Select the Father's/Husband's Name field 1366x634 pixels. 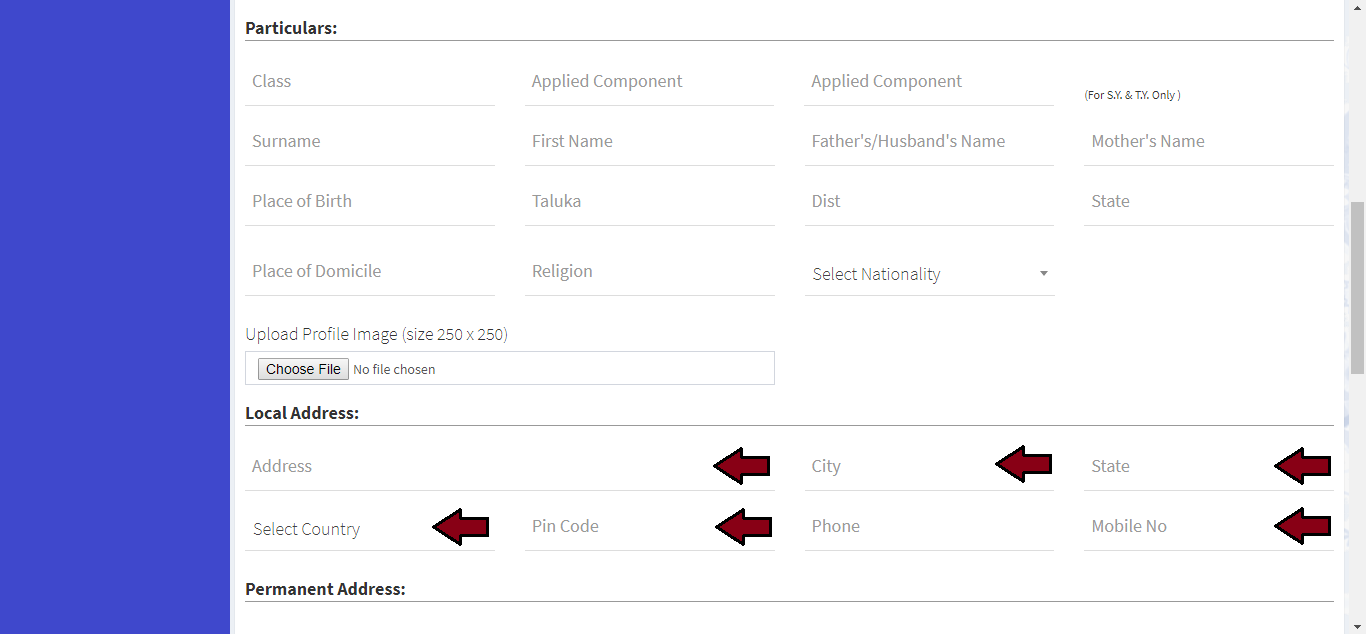click(x=929, y=142)
